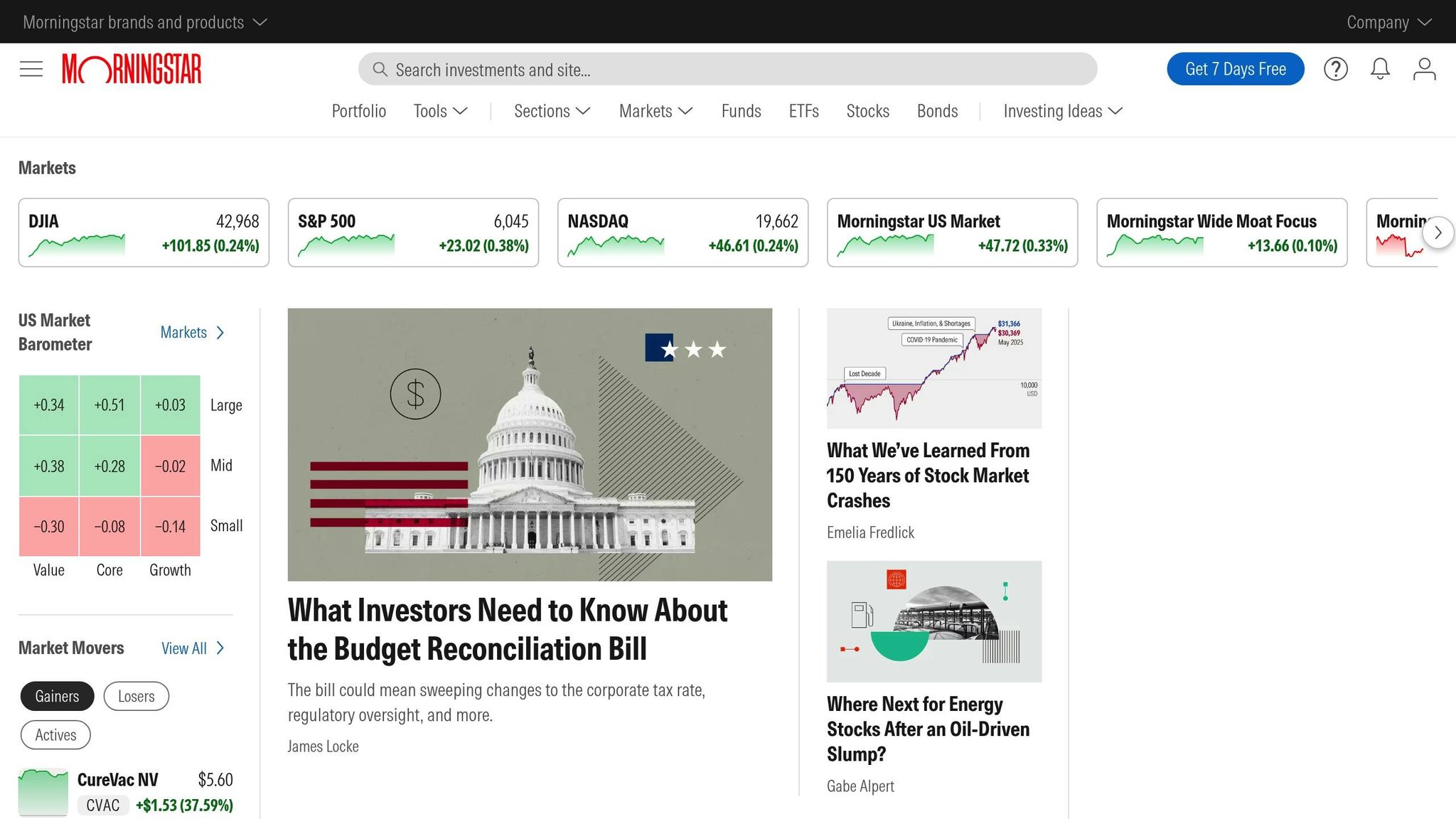Click the Morningstar logo
This screenshot has width=1456, height=819.
[132, 69]
